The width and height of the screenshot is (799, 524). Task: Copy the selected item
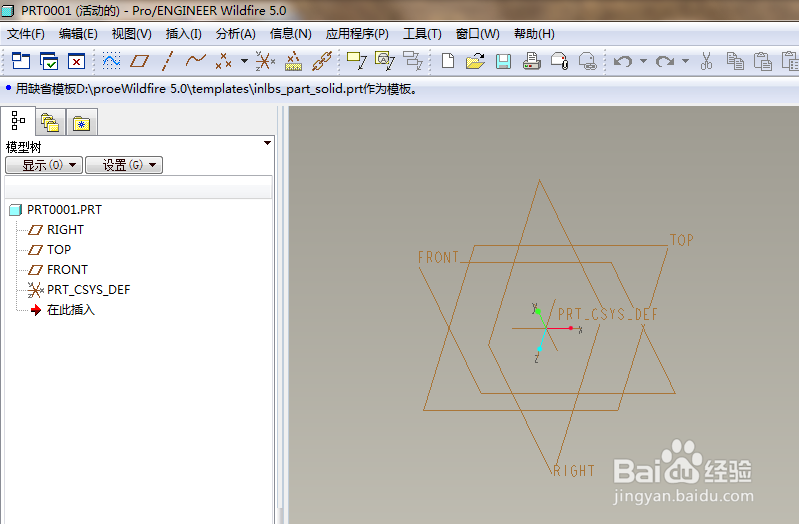pos(735,61)
